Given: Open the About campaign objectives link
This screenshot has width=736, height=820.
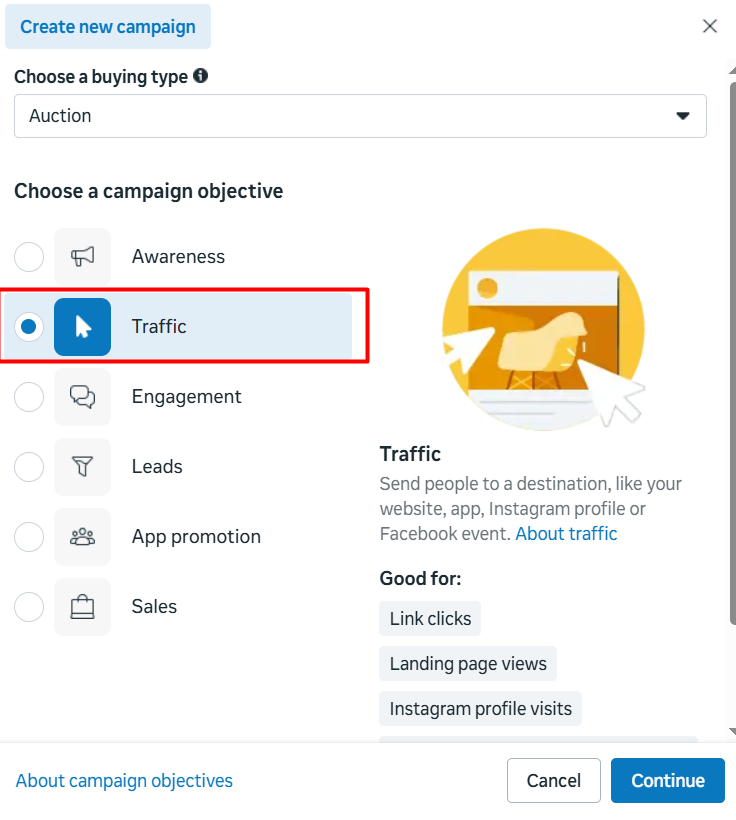Looking at the screenshot, I should coord(124,781).
